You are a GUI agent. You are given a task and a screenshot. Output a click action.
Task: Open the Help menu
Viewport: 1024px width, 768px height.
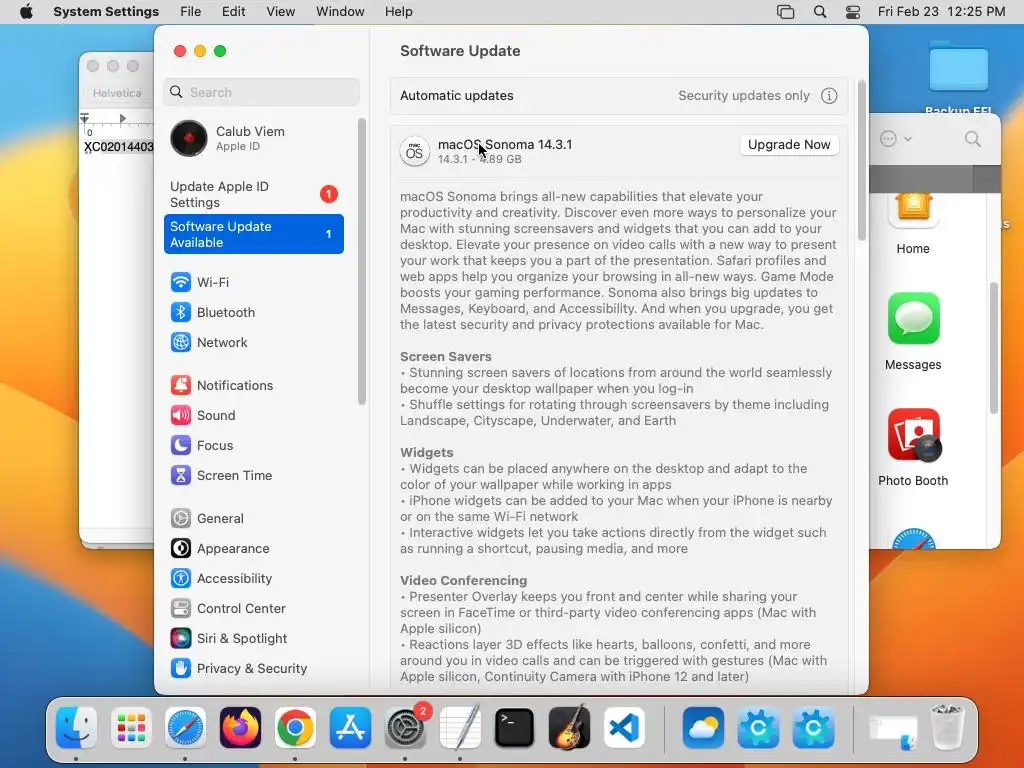[398, 12]
